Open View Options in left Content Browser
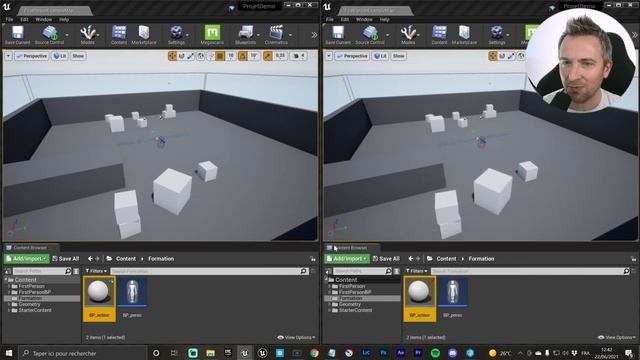This screenshot has height=360, width=640. [x=297, y=338]
